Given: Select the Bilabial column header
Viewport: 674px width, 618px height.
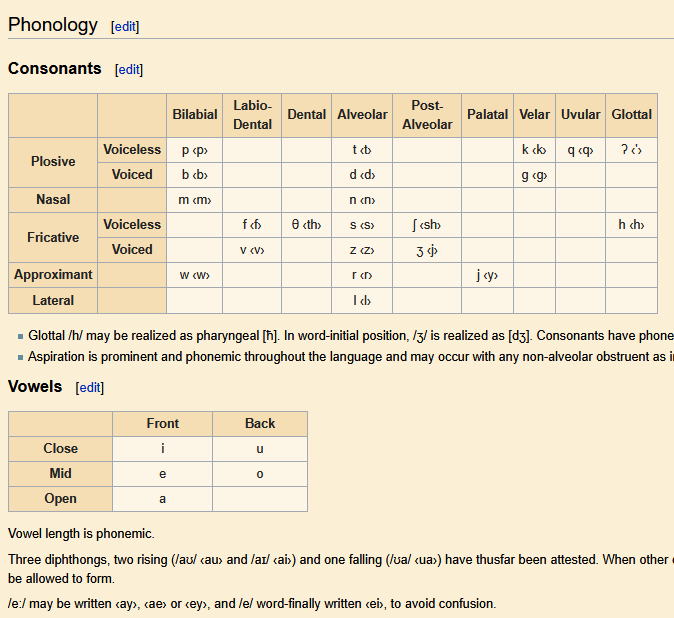Looking at the screenshot, I should point(195,115).
